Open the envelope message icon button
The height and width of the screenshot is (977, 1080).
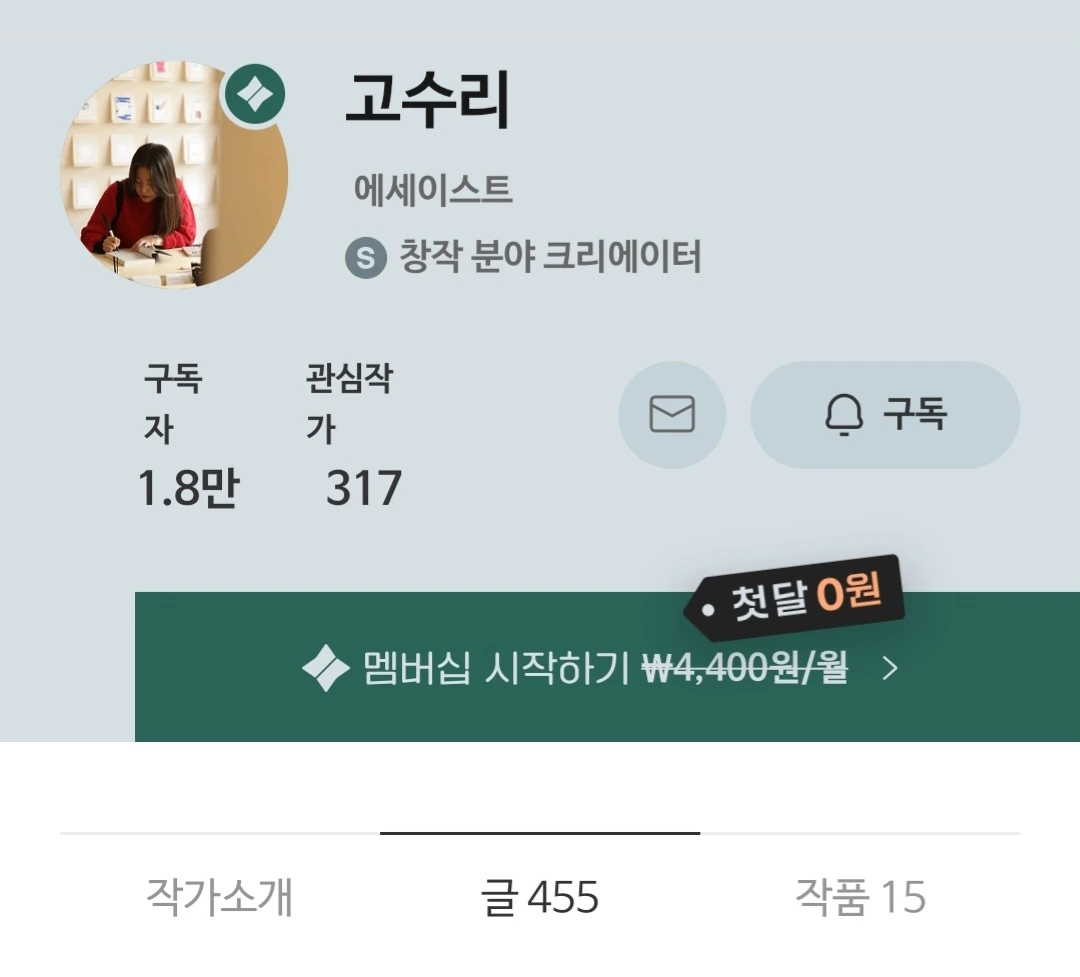click(x=672, y=414)
